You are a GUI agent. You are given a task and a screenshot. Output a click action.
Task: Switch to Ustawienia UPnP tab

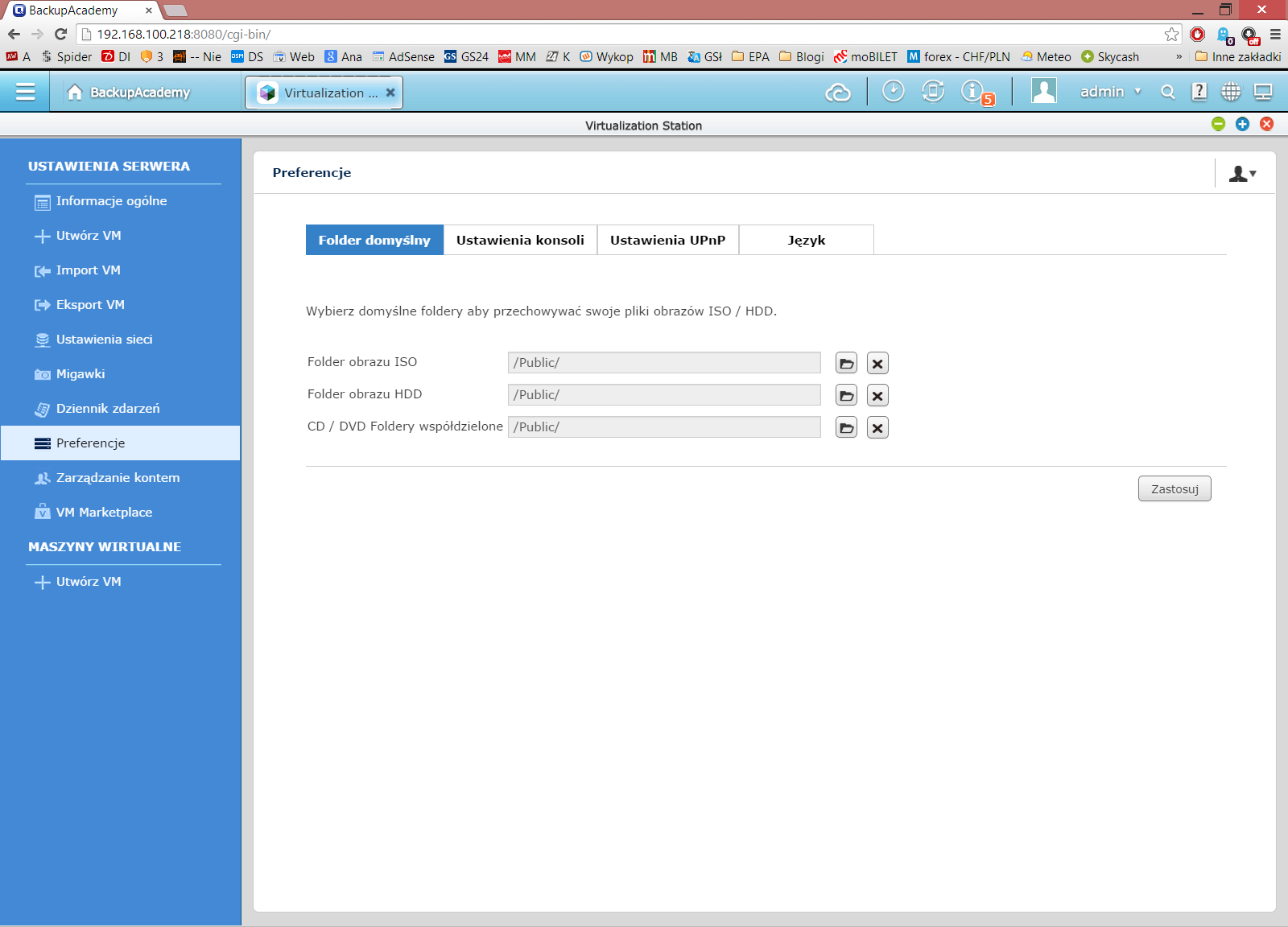[x=667, y=240]
